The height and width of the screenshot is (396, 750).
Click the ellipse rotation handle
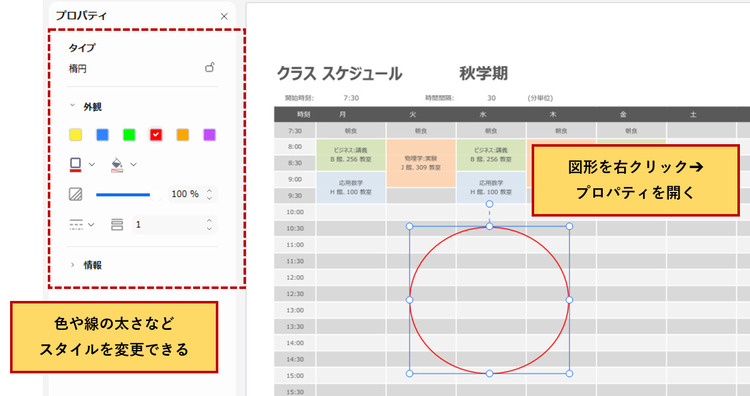click(x=489, y=204)
